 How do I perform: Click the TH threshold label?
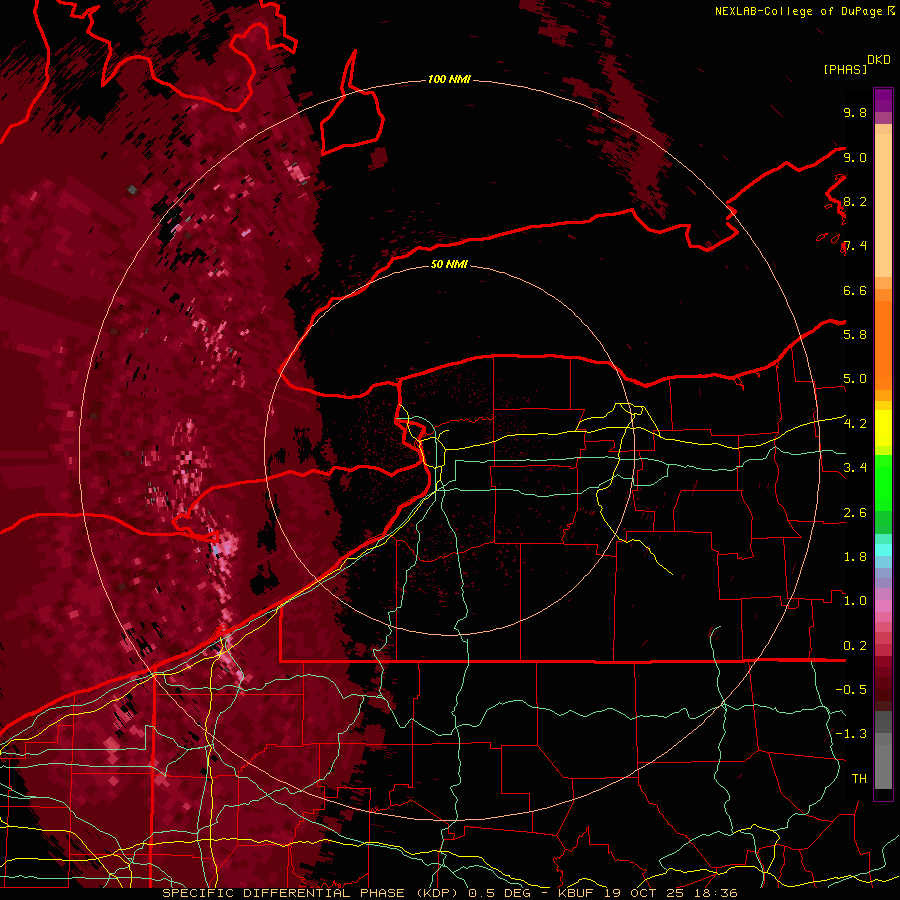(859, 779)
